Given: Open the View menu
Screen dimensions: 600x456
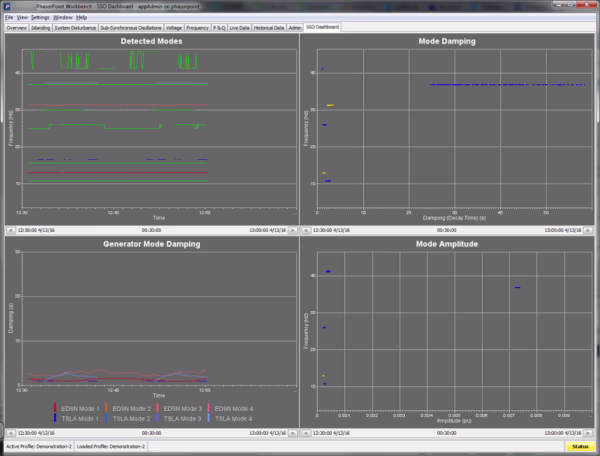Looking at the screenshot, I should (22, 18).
